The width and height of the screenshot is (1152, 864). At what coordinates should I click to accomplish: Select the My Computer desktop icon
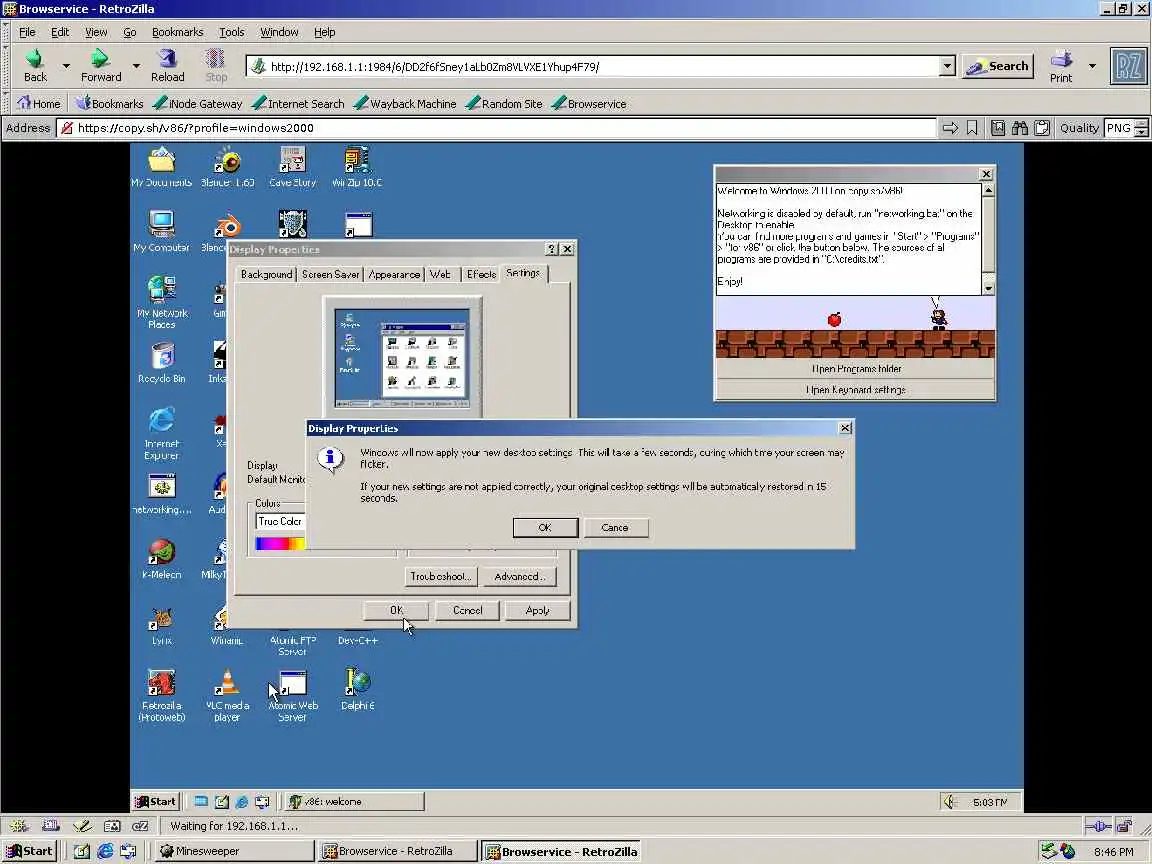[x=162, y=231]
